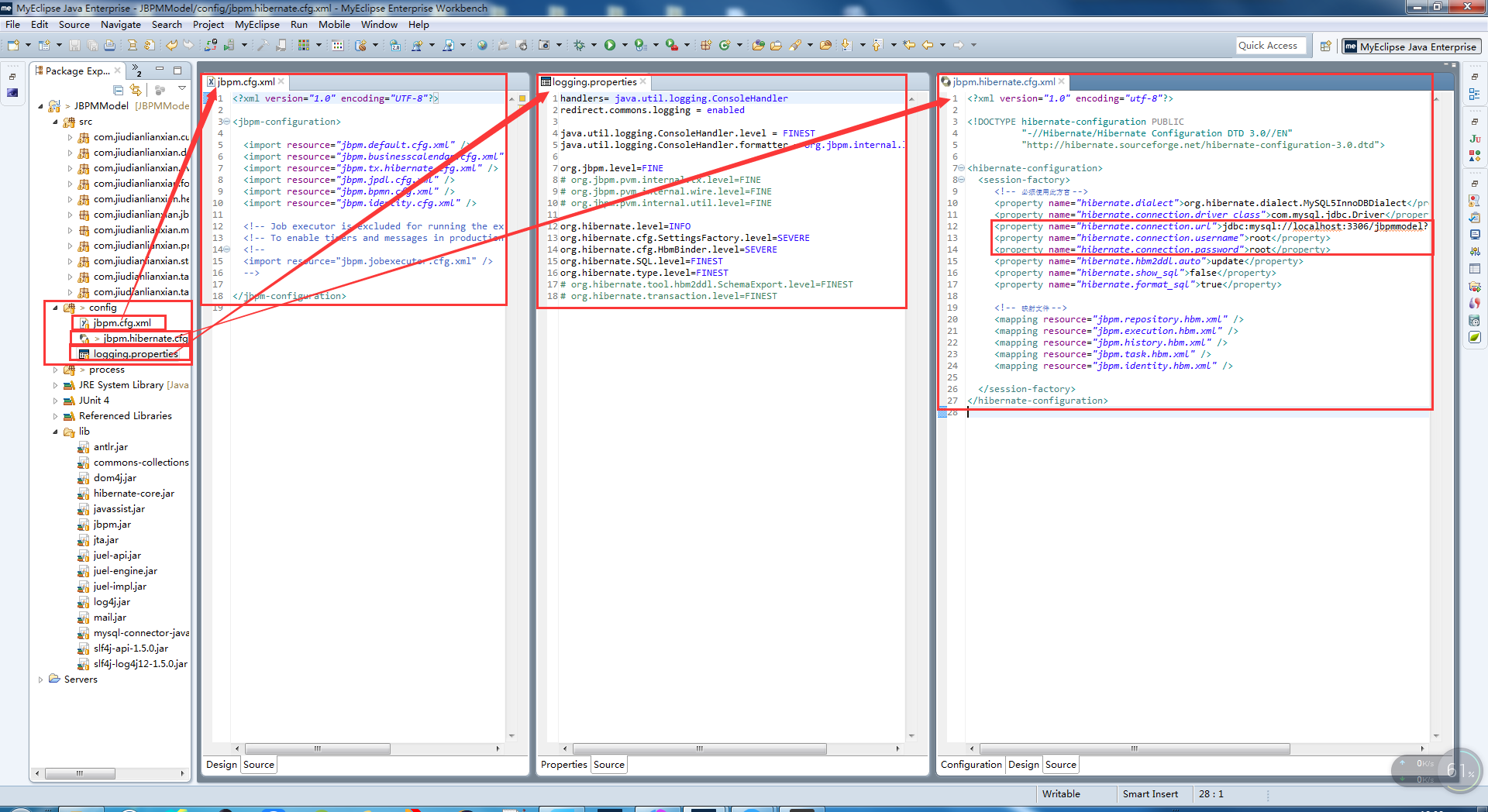This screenshot has width=1488, height=812.
Task: Click the Open Type folder icon
Action: coord(759,46)
